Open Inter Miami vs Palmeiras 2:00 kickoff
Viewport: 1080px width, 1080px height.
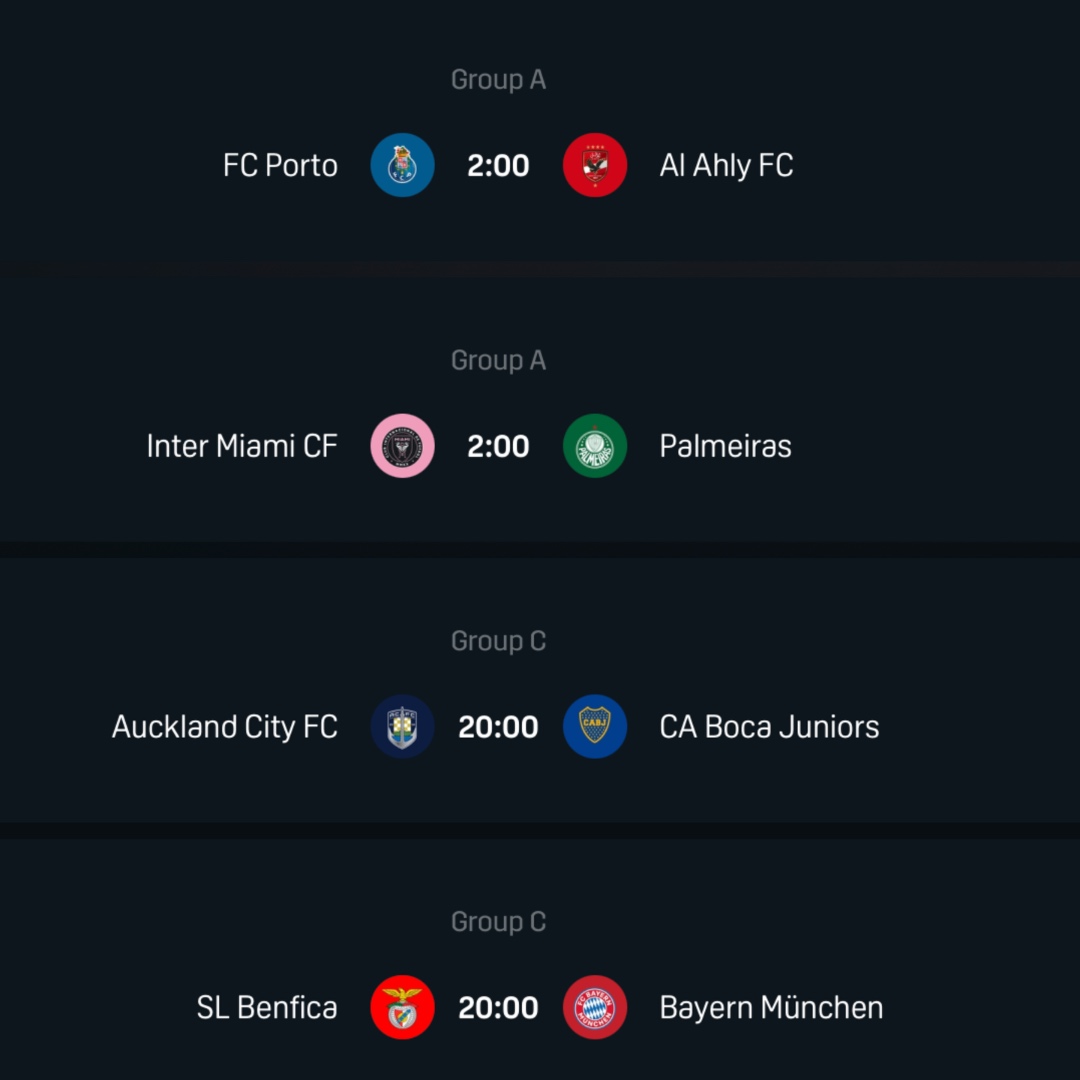[x=498, y=446]
